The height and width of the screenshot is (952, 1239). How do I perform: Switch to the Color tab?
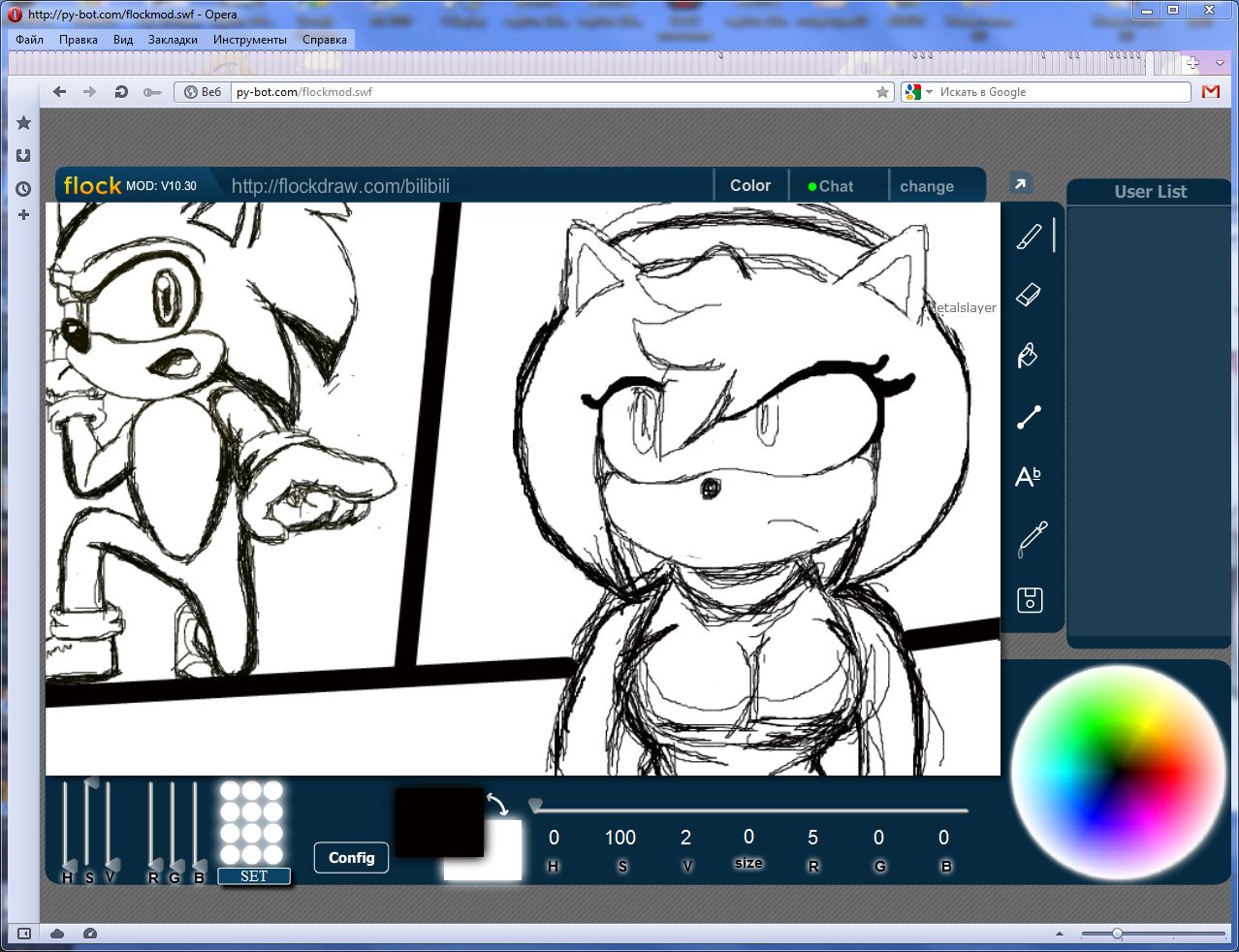click(x=750, y=185)
